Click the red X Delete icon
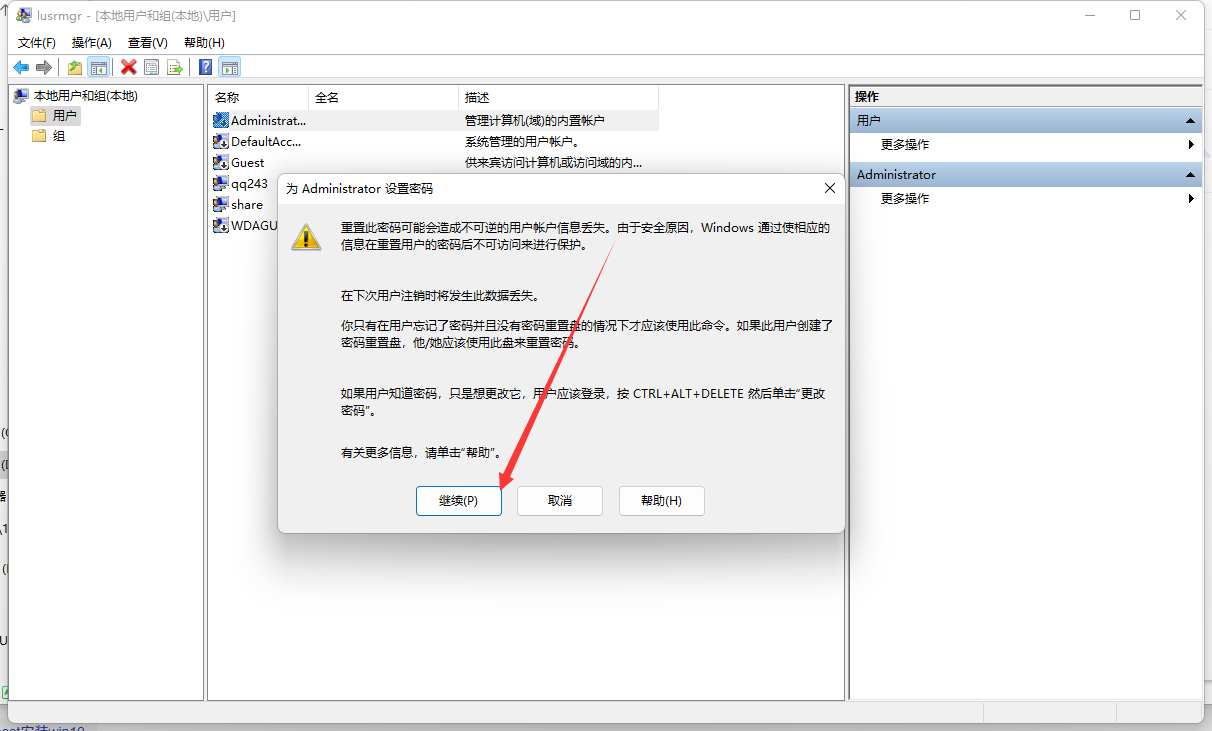This screenshot has height=731, width=1212. pos(128,67)
